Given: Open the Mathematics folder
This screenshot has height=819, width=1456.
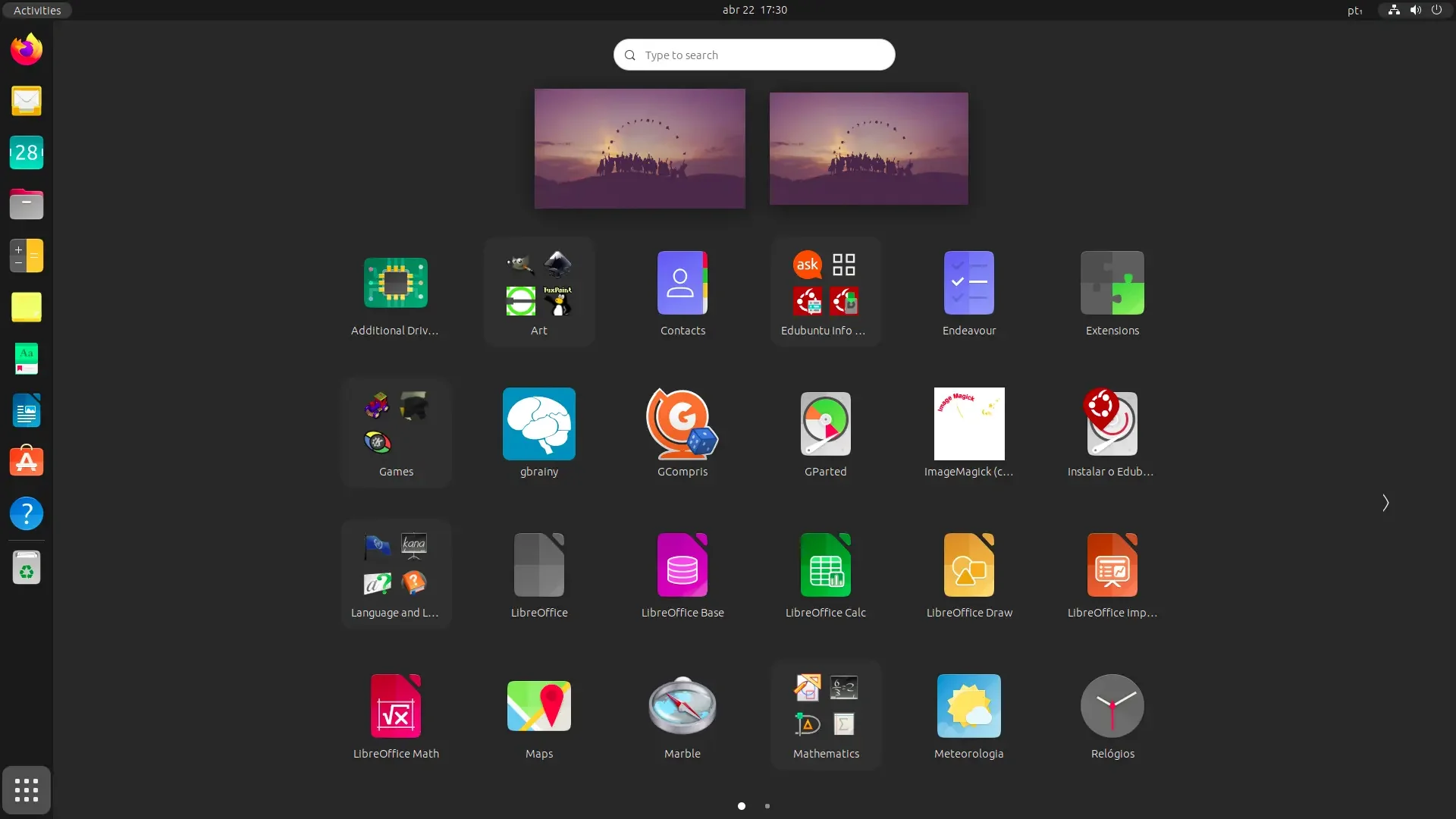Looking at the screenshot, I should 825,716.
